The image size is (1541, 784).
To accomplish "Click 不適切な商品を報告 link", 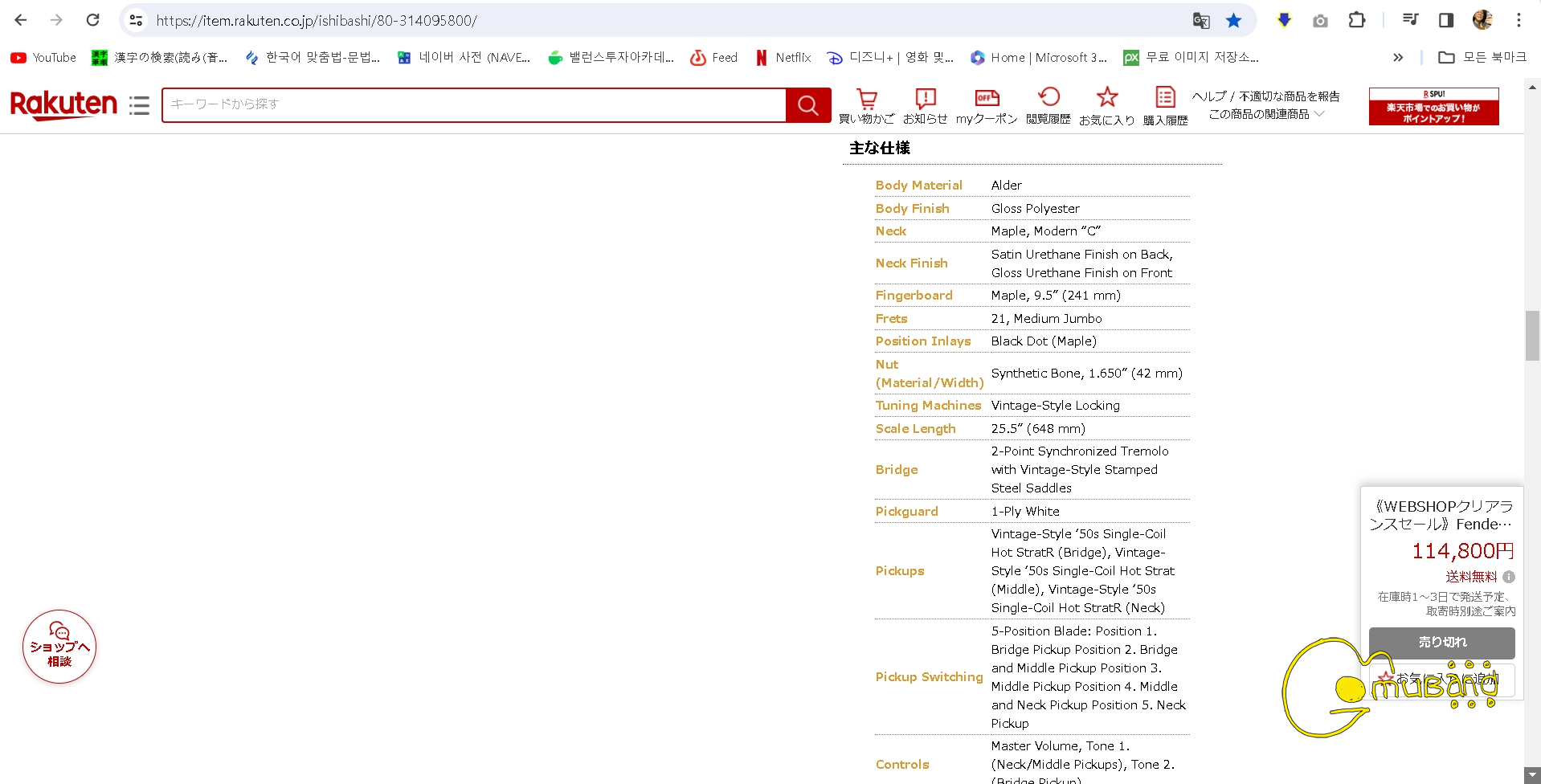I will 1290,96.
